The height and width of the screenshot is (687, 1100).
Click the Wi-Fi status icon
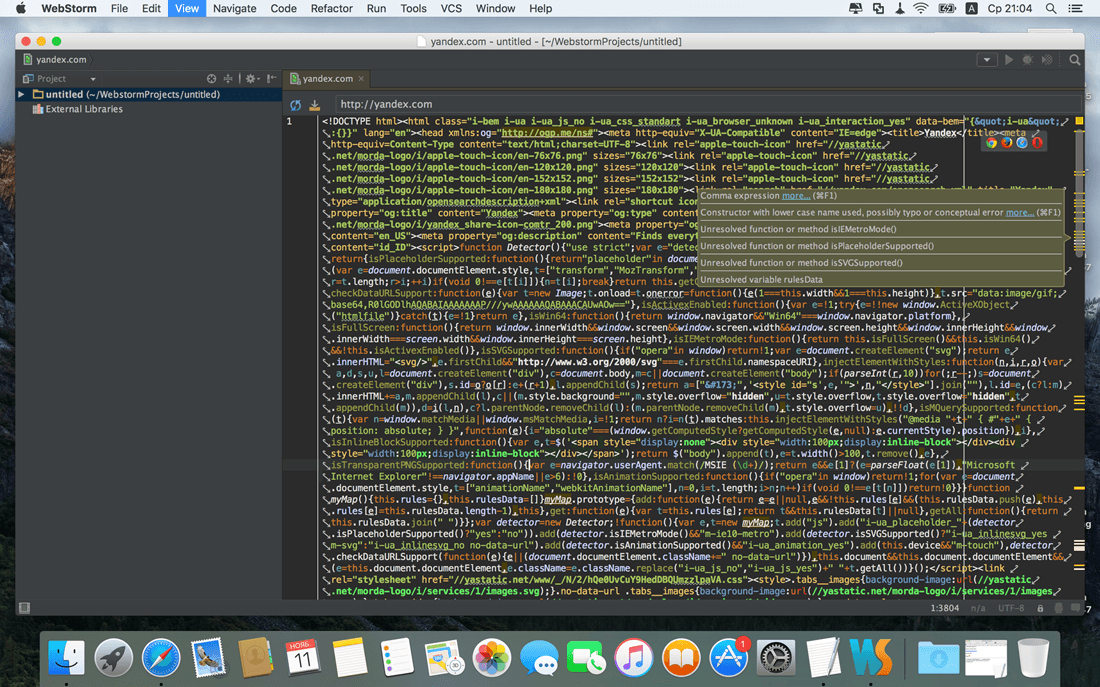pos(921,8)
